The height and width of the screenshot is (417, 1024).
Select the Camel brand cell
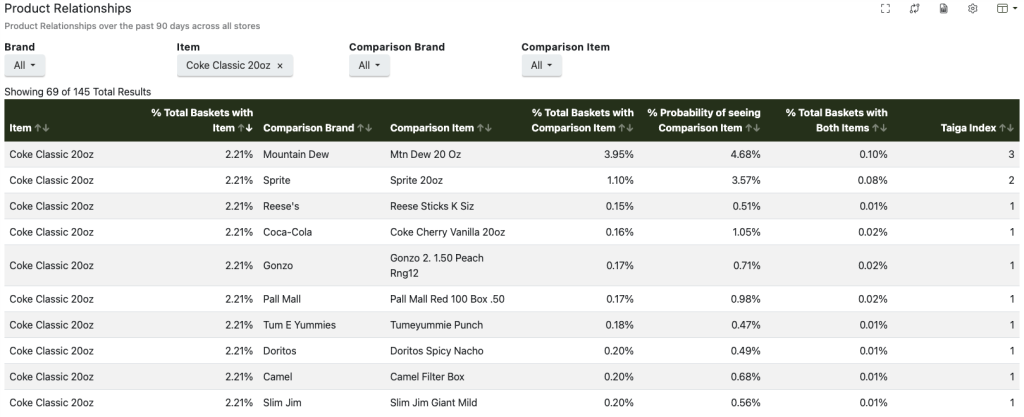click(x=278, y=377)
